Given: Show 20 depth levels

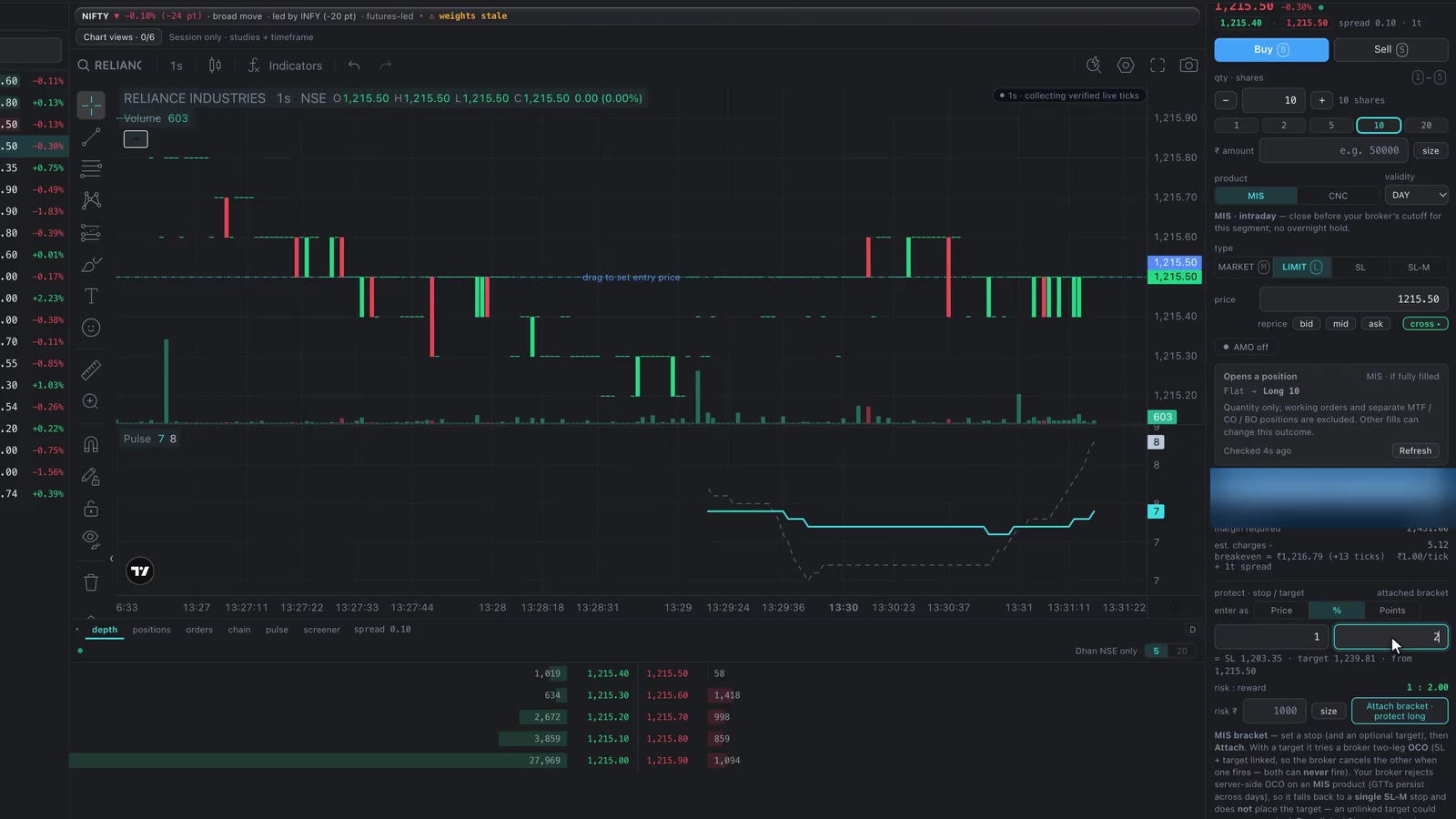Looking at the screenshot, I should coord(1182,651).
